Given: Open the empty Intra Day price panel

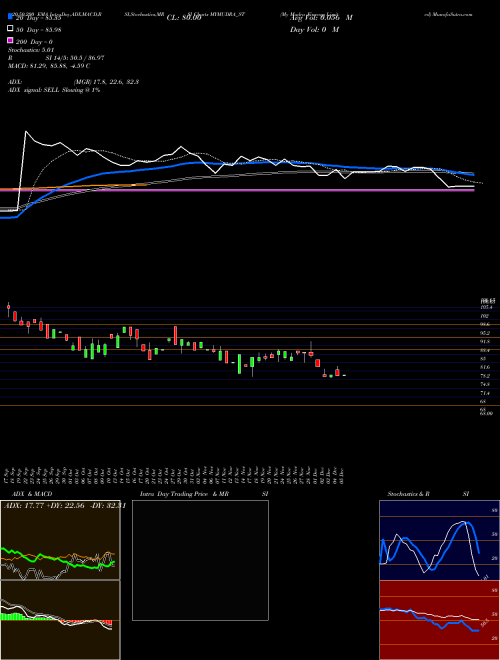Looking at the screenshot, I should pos(200,560).
